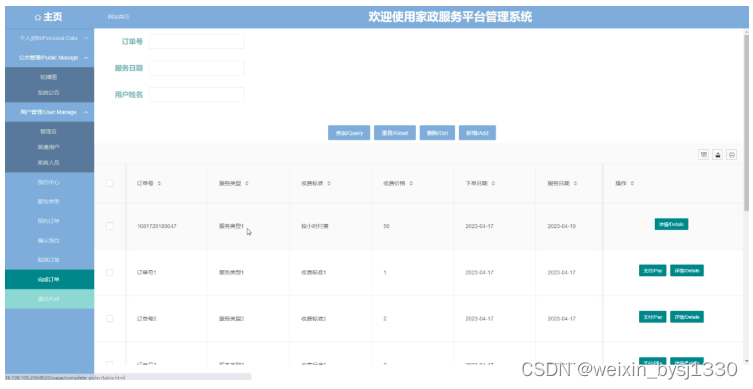
Task: Click the print icon above the table
Action: point(731,155)
